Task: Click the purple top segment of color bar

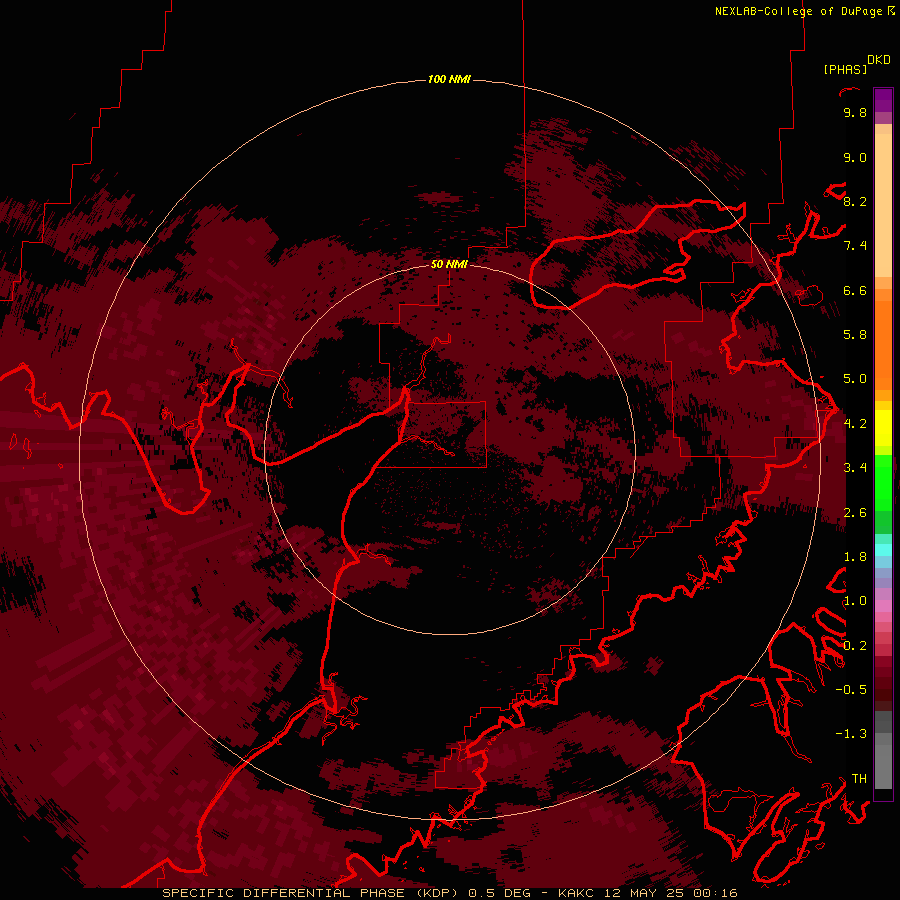Action: point(883,100)
